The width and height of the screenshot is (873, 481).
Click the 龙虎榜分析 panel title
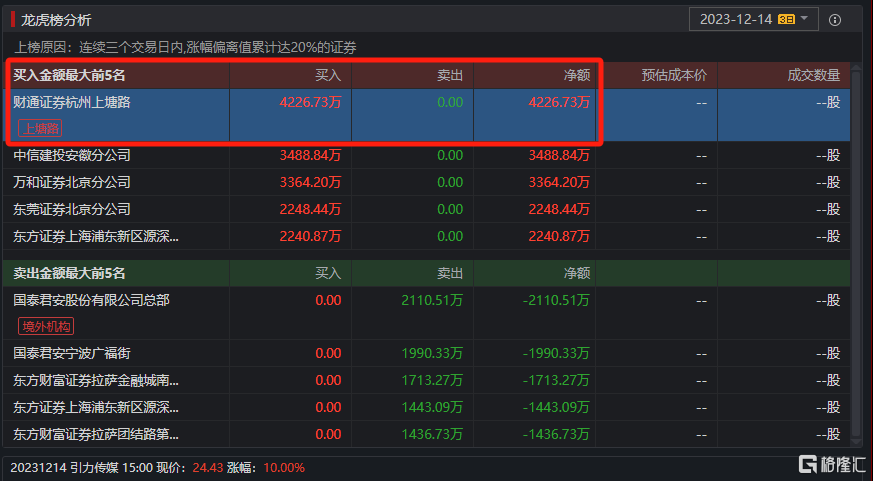[56, 20]
